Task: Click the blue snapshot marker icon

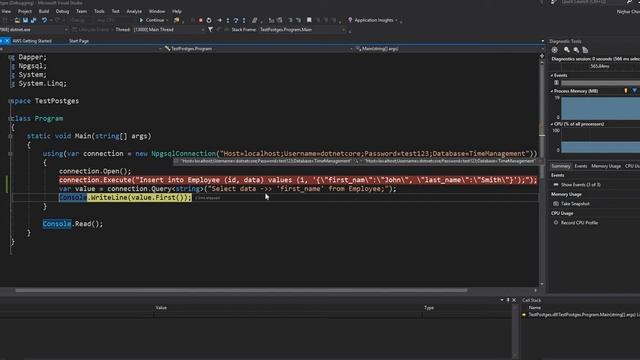Action: 634,91
